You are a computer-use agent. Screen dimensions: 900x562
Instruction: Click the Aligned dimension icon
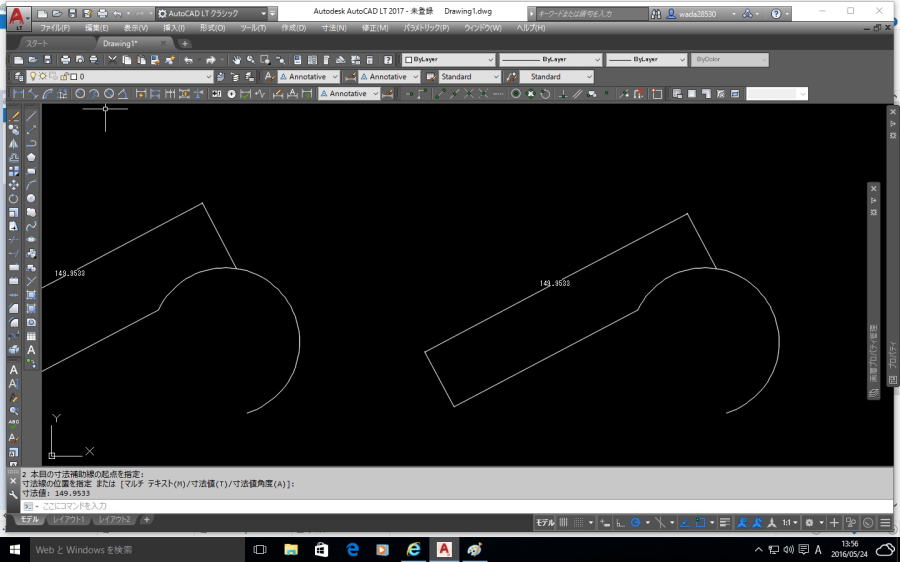coord(33,94)
